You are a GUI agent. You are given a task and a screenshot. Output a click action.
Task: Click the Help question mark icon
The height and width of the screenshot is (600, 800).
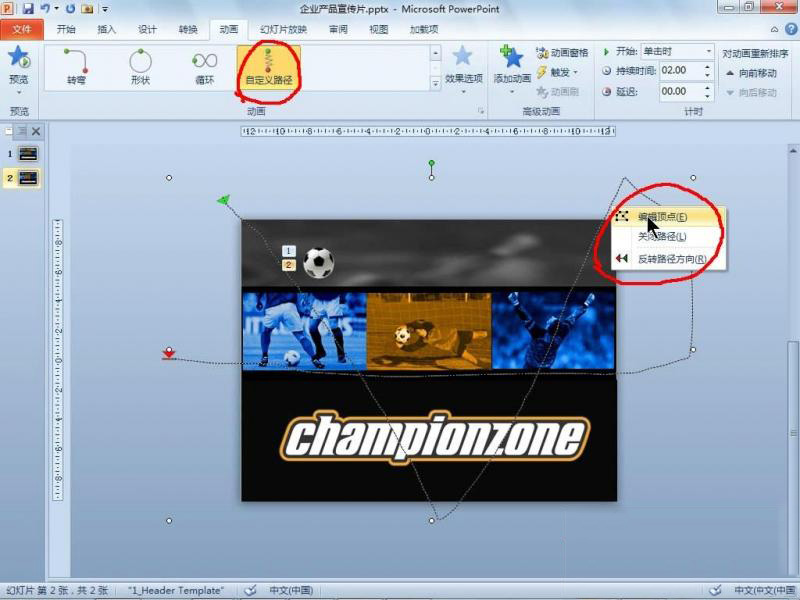point(790,29)
